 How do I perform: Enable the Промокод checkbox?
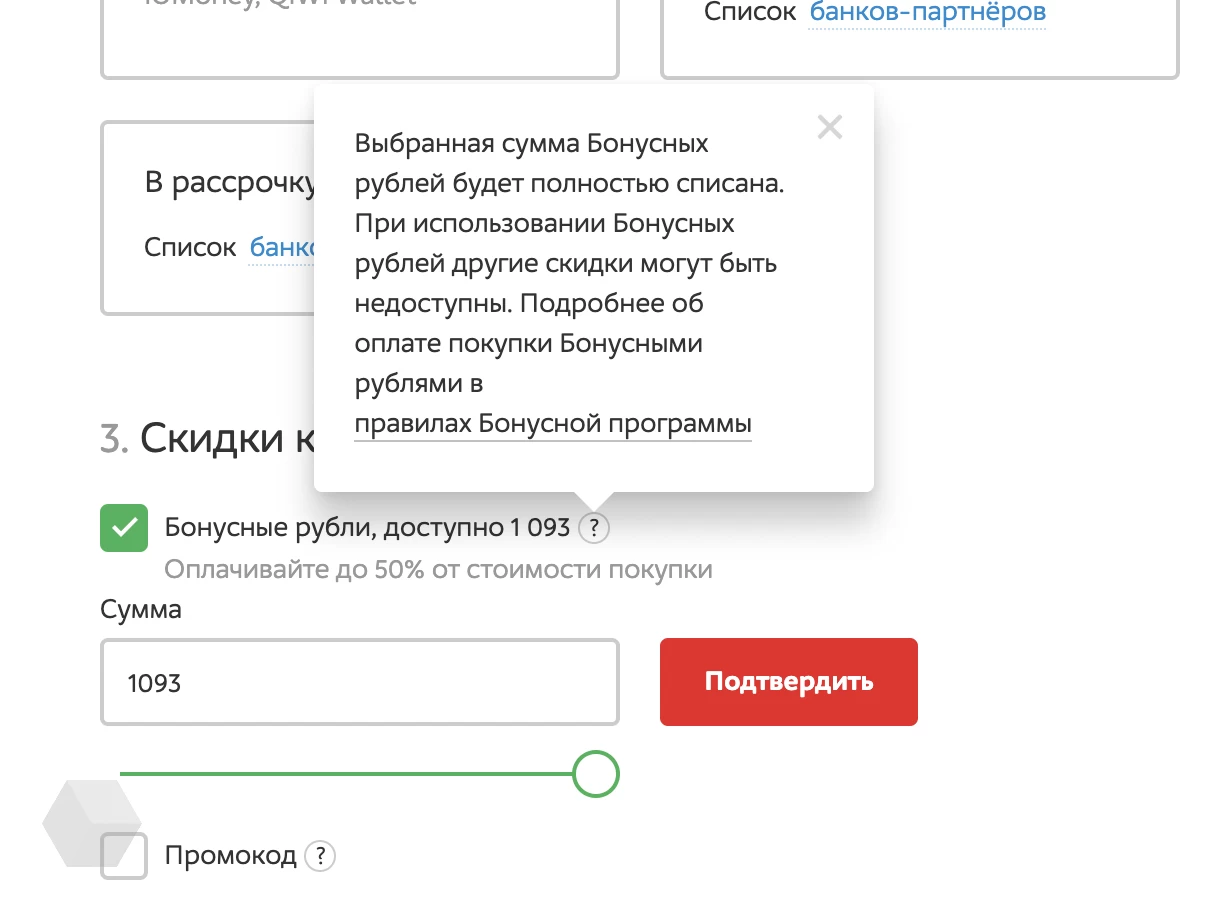(124, 856)
